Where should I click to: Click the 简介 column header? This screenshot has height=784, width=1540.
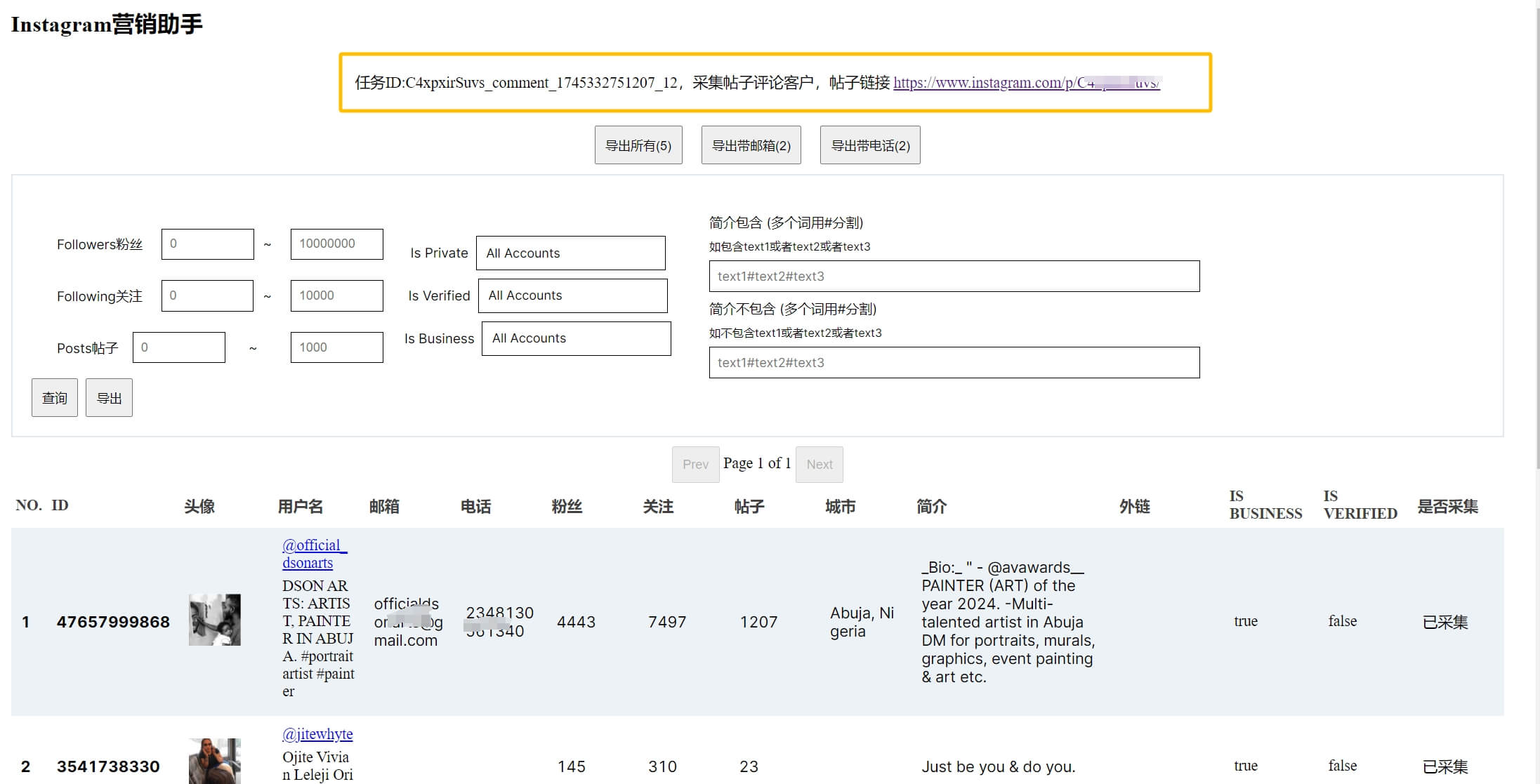932,507
